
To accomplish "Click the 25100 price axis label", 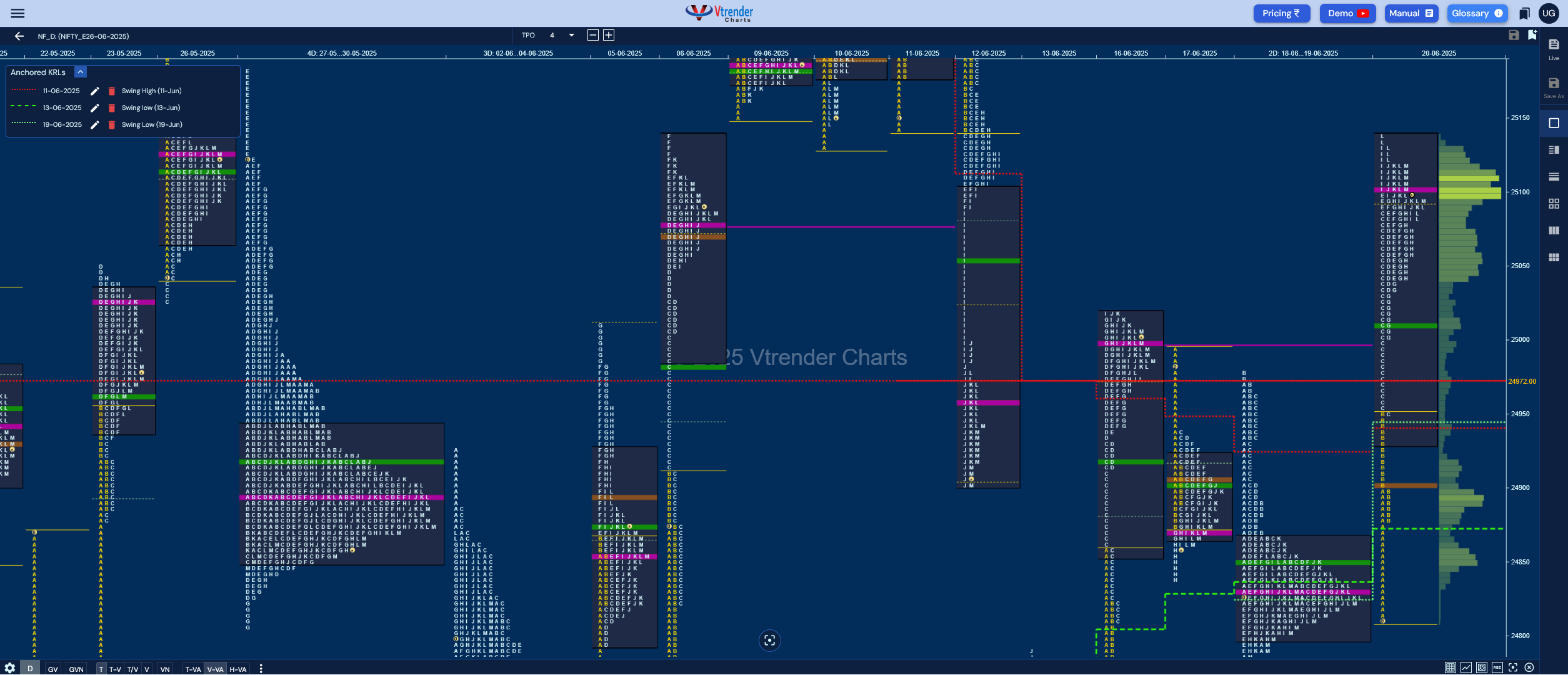I will coord(1520,192).
